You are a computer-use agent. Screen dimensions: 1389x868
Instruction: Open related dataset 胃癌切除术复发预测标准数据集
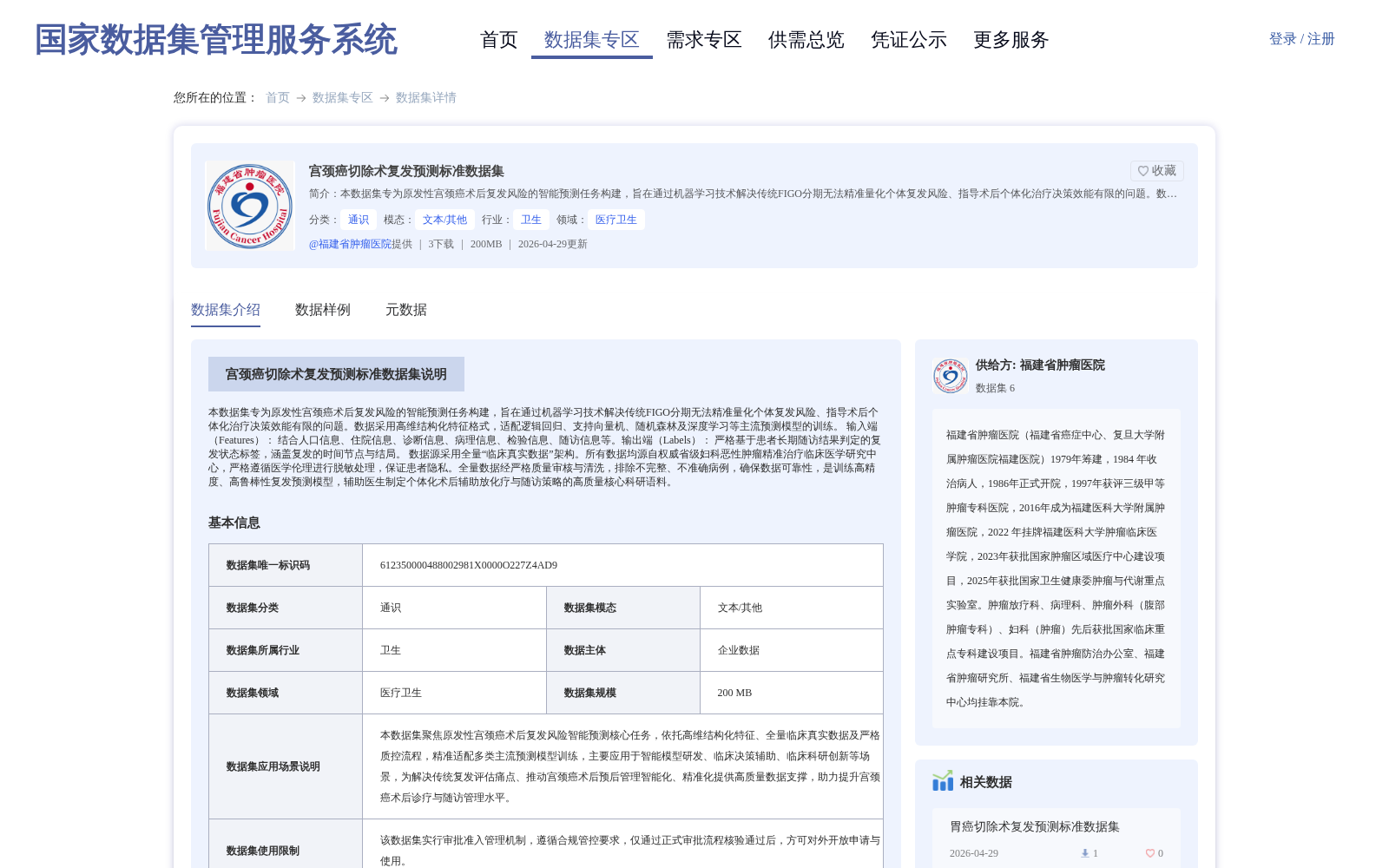pyautogui.click(x=1035, y=826)
